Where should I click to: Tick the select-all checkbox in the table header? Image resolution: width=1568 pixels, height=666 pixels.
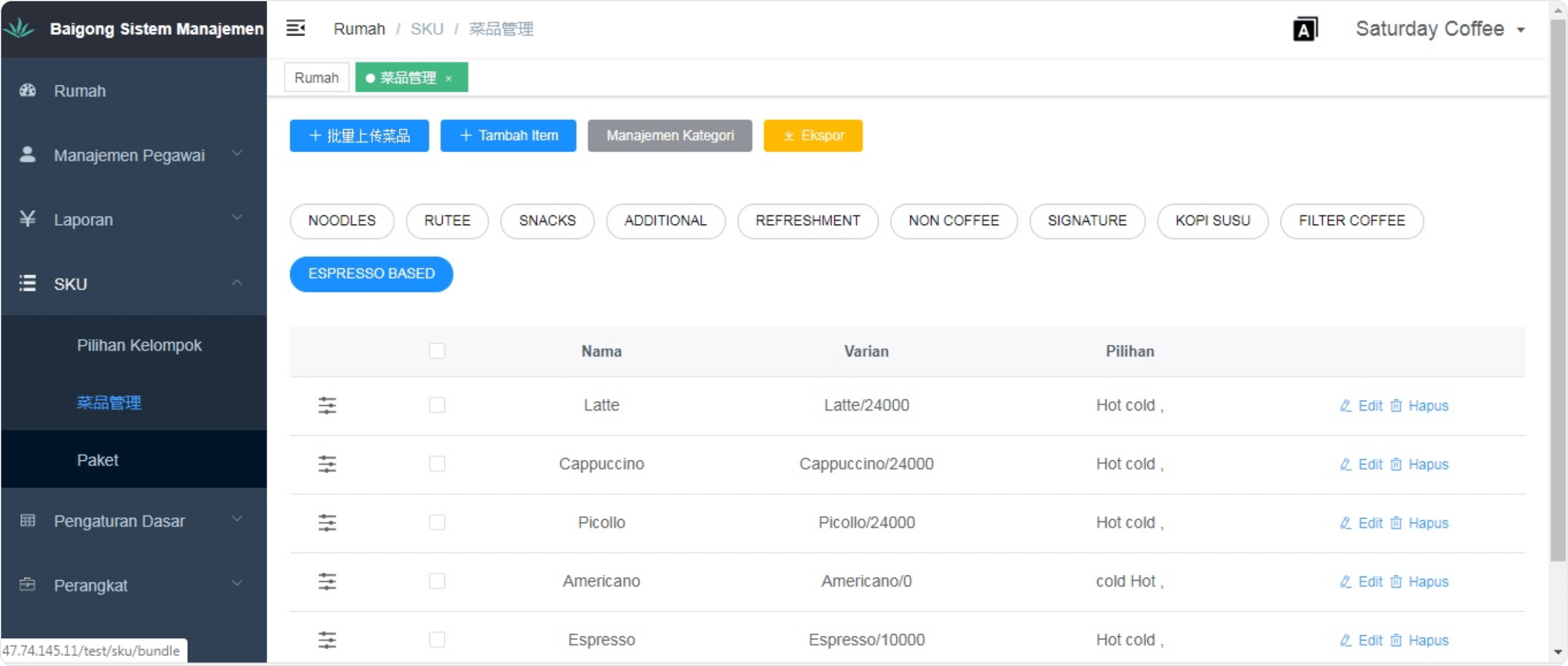[436, 351]
